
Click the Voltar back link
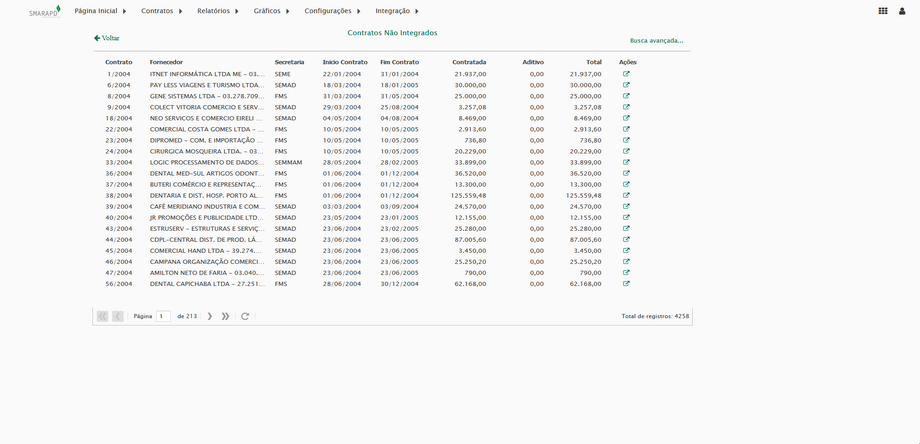[106, 38]
